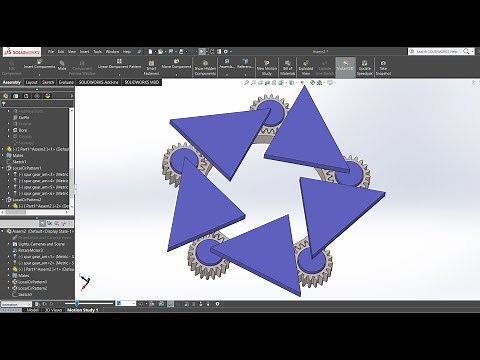Viewport: 480px width, 360px height.
Task: Select the Motion Study 1 tab
Action: pyautogui.click(x=83, y=310)
